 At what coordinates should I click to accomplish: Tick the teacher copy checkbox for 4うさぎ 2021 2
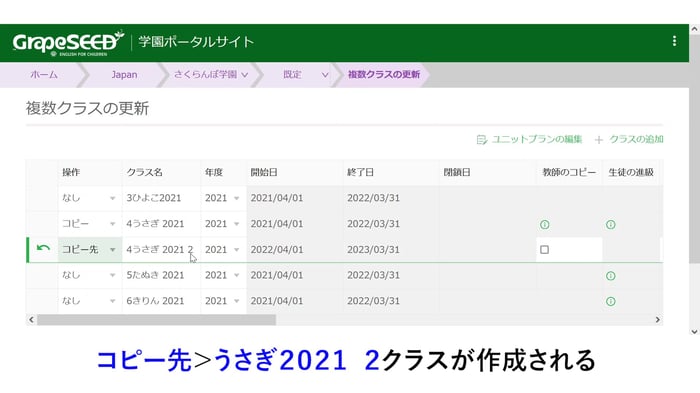[544, 250]
